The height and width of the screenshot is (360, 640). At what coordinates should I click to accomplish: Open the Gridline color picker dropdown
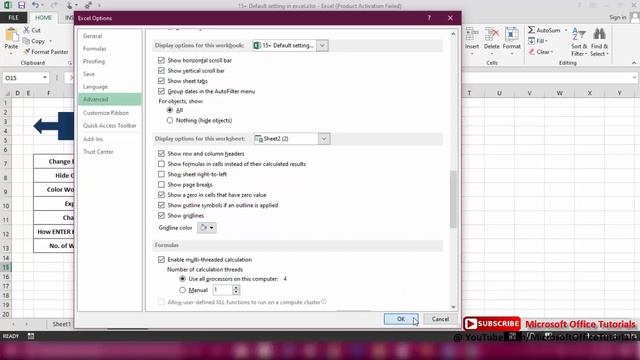pos(207,227)
